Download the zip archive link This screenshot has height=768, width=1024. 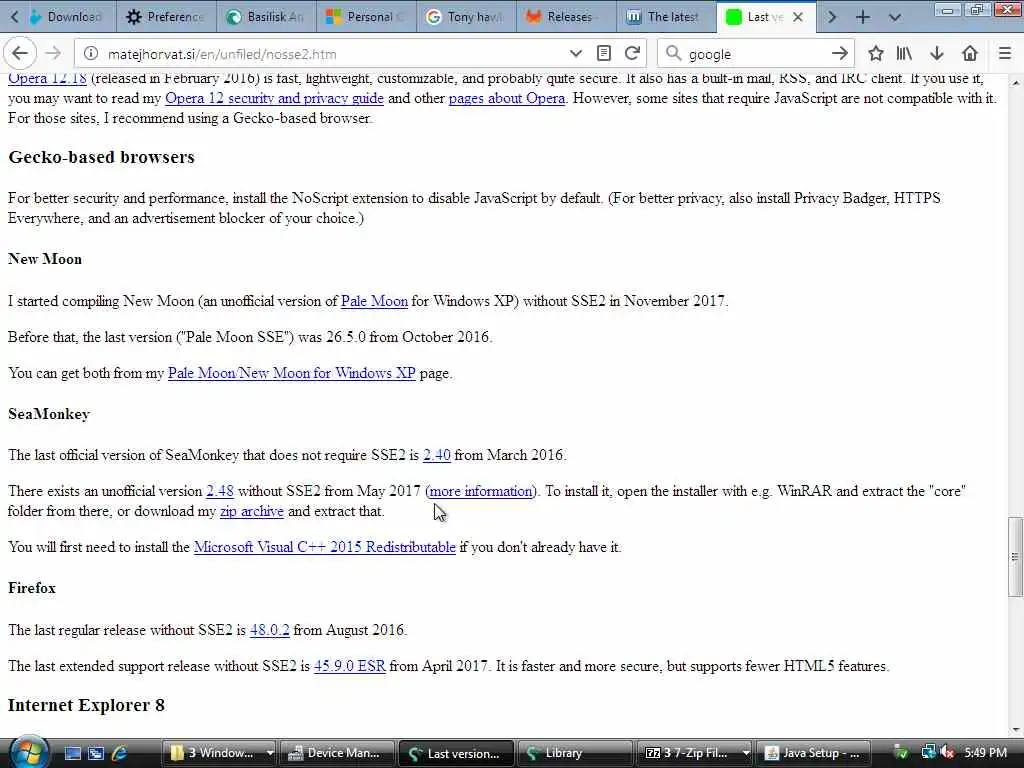tap(252, 511)
